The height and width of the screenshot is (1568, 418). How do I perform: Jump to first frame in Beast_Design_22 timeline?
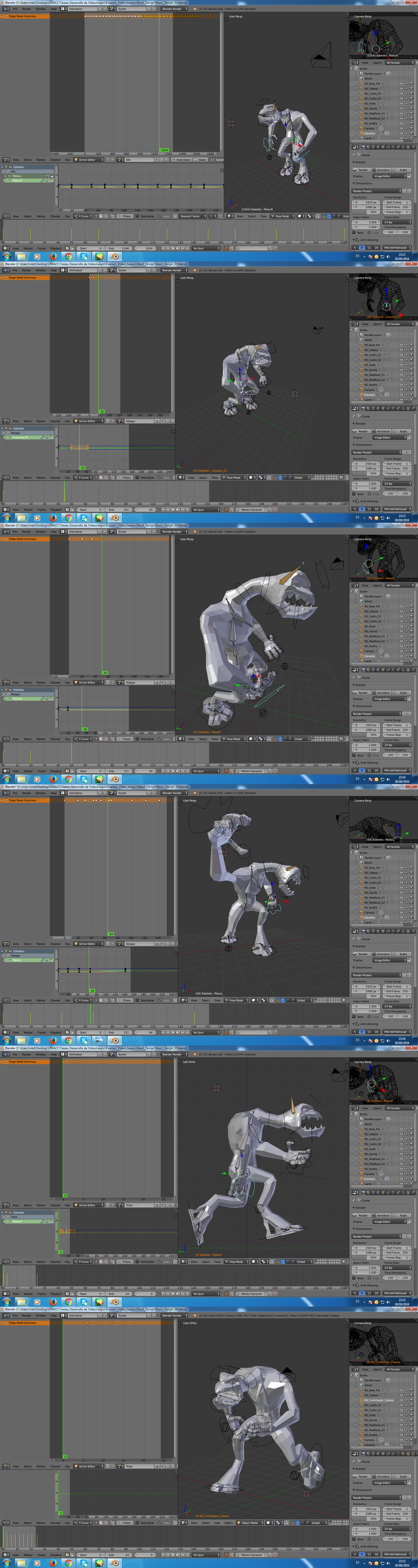click(163, 509)
